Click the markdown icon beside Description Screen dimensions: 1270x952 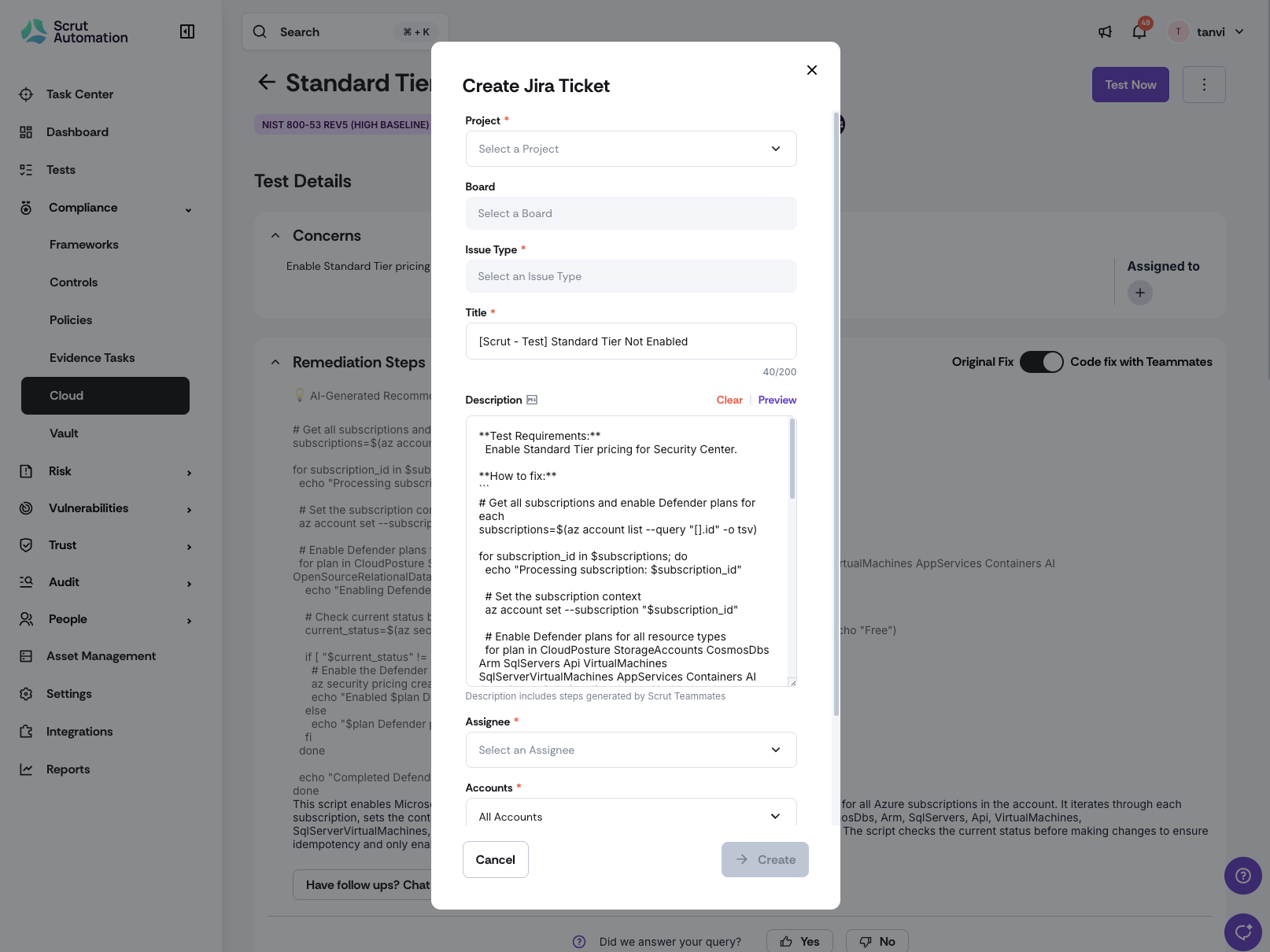click(x=532, y=400)
